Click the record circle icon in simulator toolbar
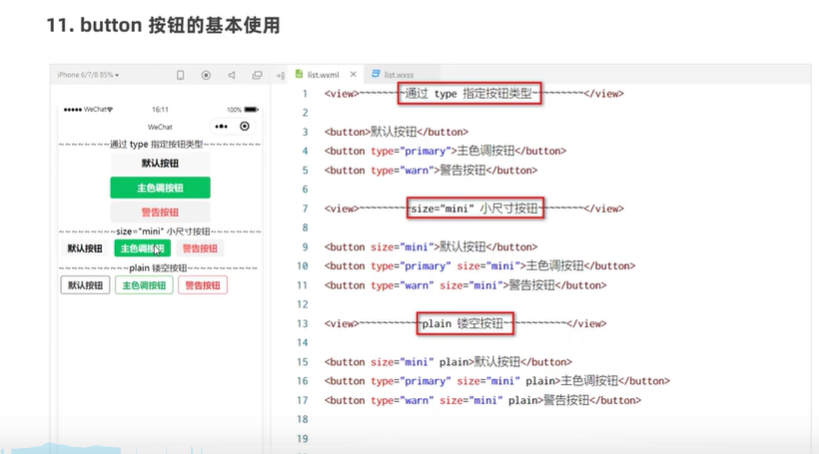The height and width of the screenshot is (454, 819). [x=206, y=75]
